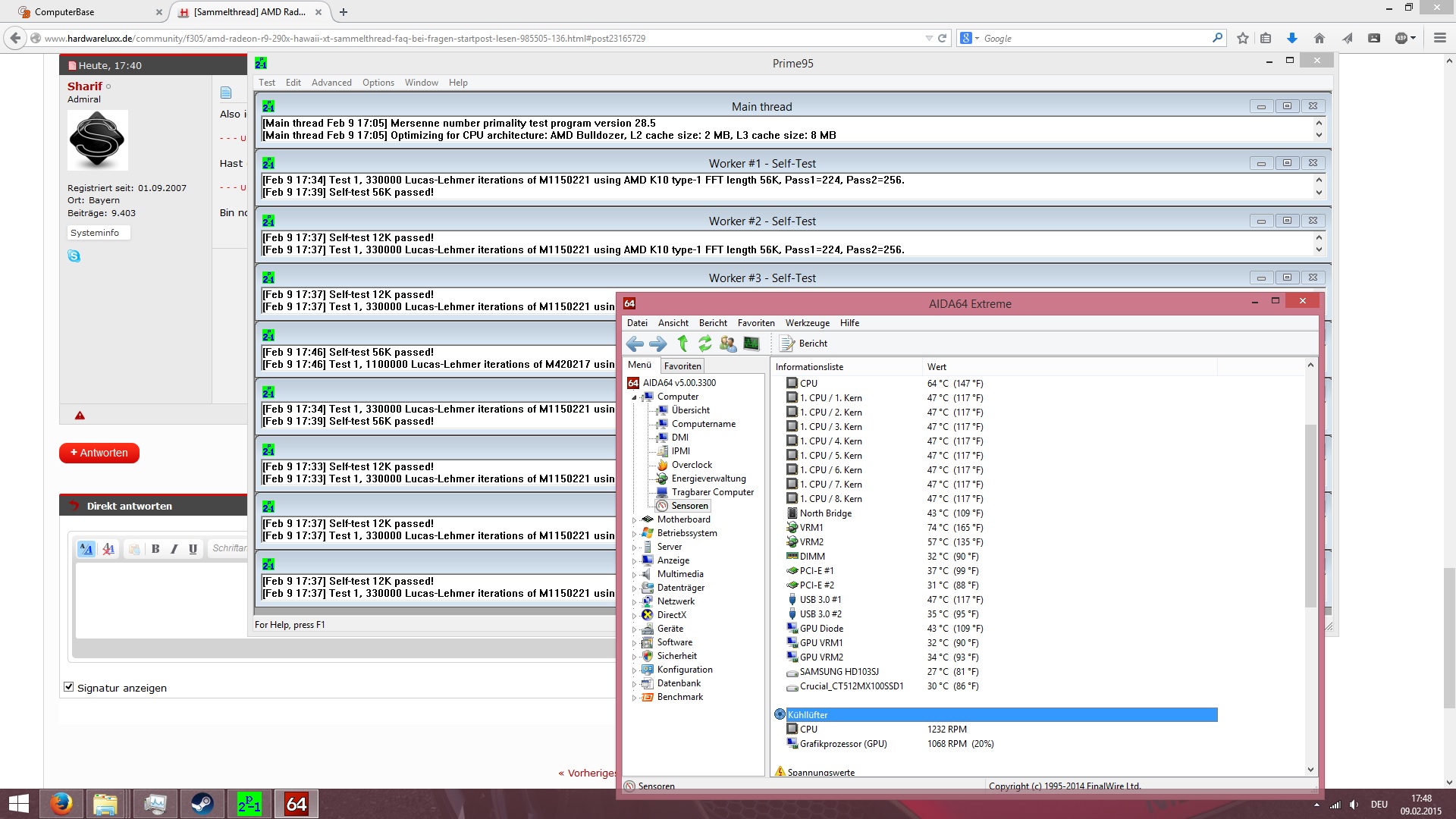Click Firefox download arrow icon
This screenshot has width=1456, height=819.
(1292, 38)
